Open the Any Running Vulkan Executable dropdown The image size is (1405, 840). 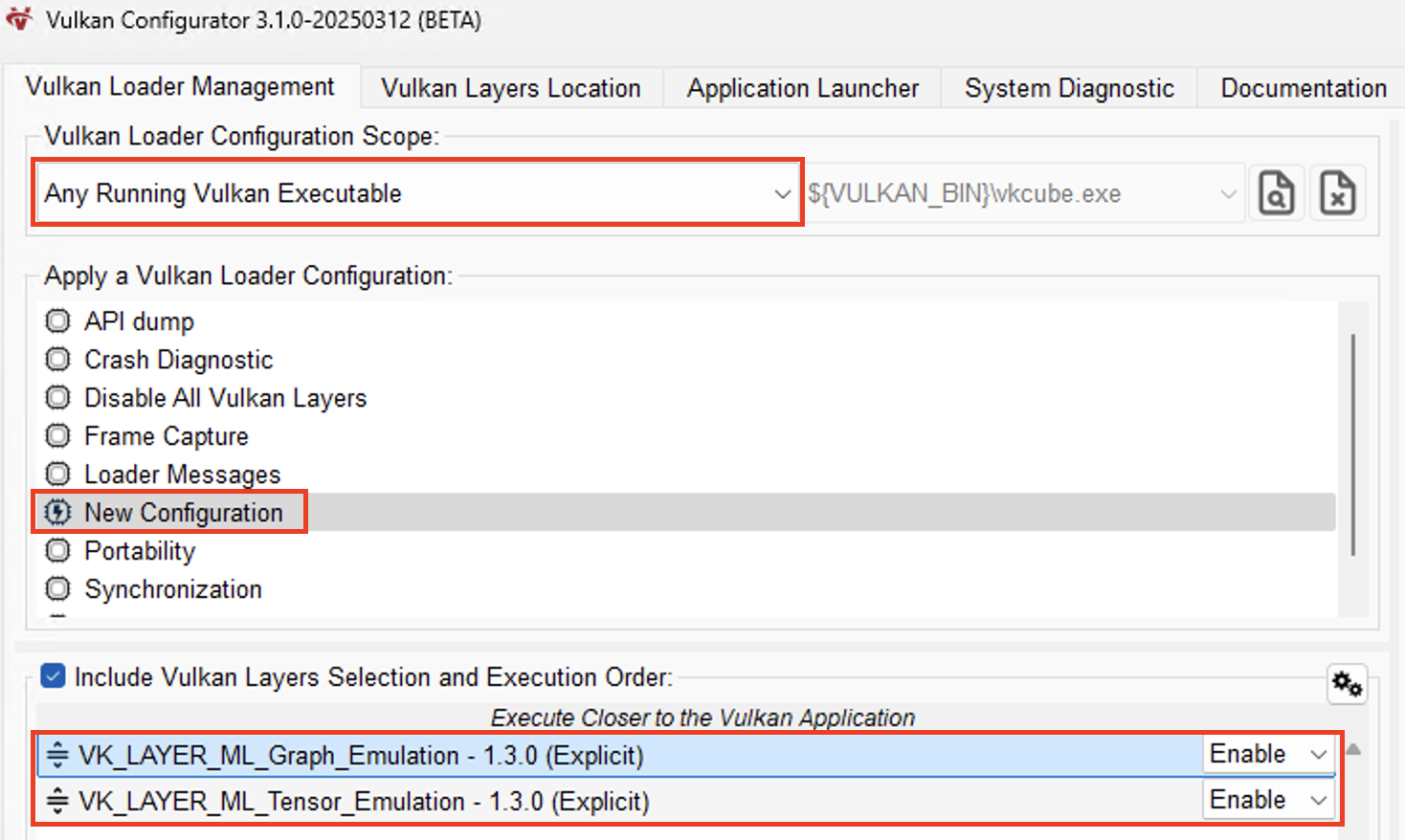(417, 193)
